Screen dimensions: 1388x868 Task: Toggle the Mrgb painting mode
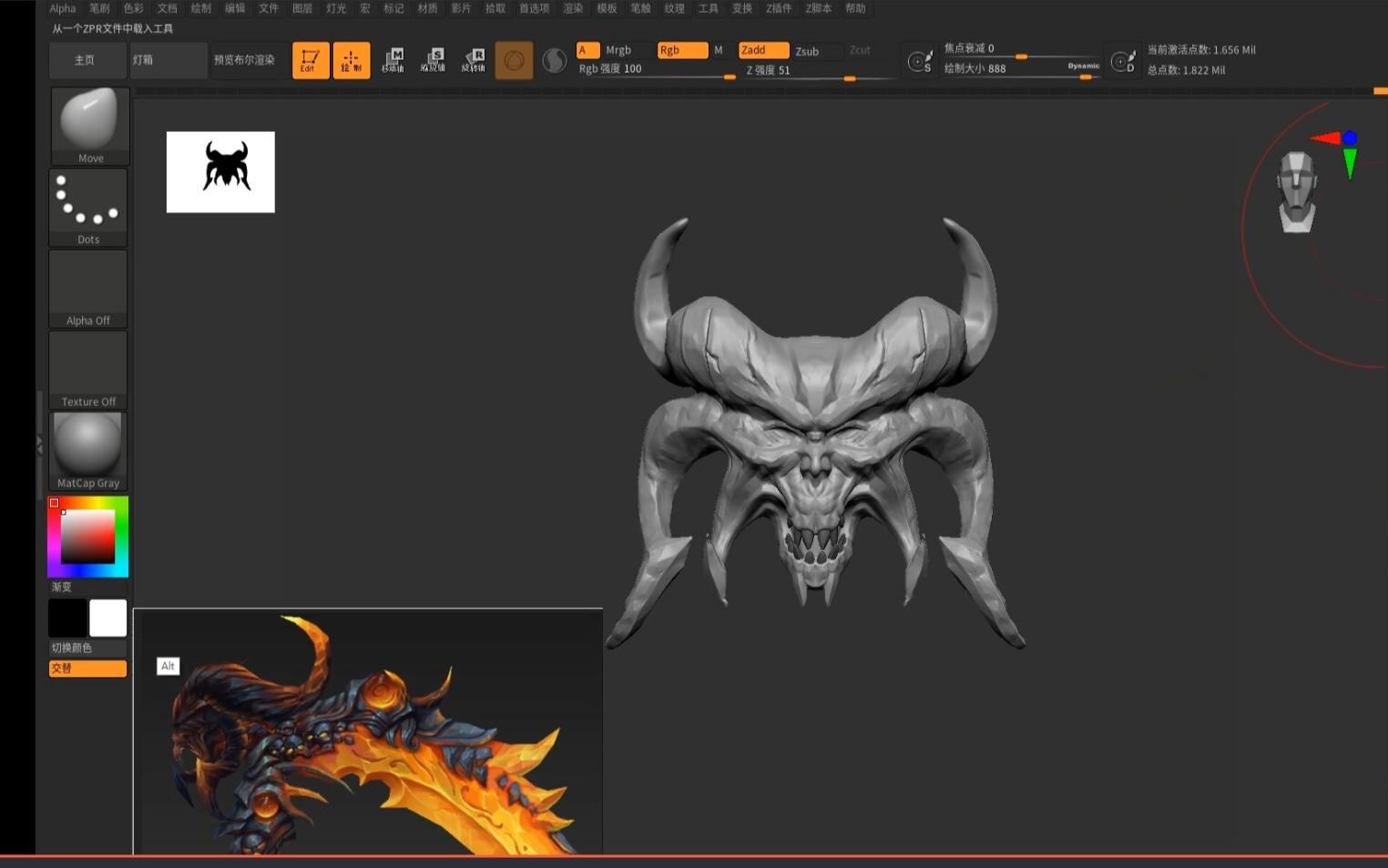[617, 50]
